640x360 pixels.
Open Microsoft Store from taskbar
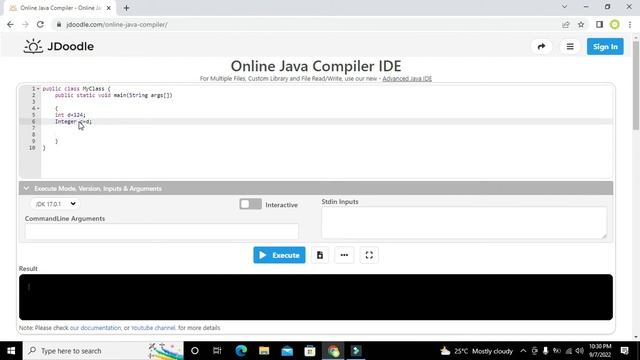[310, 351]
